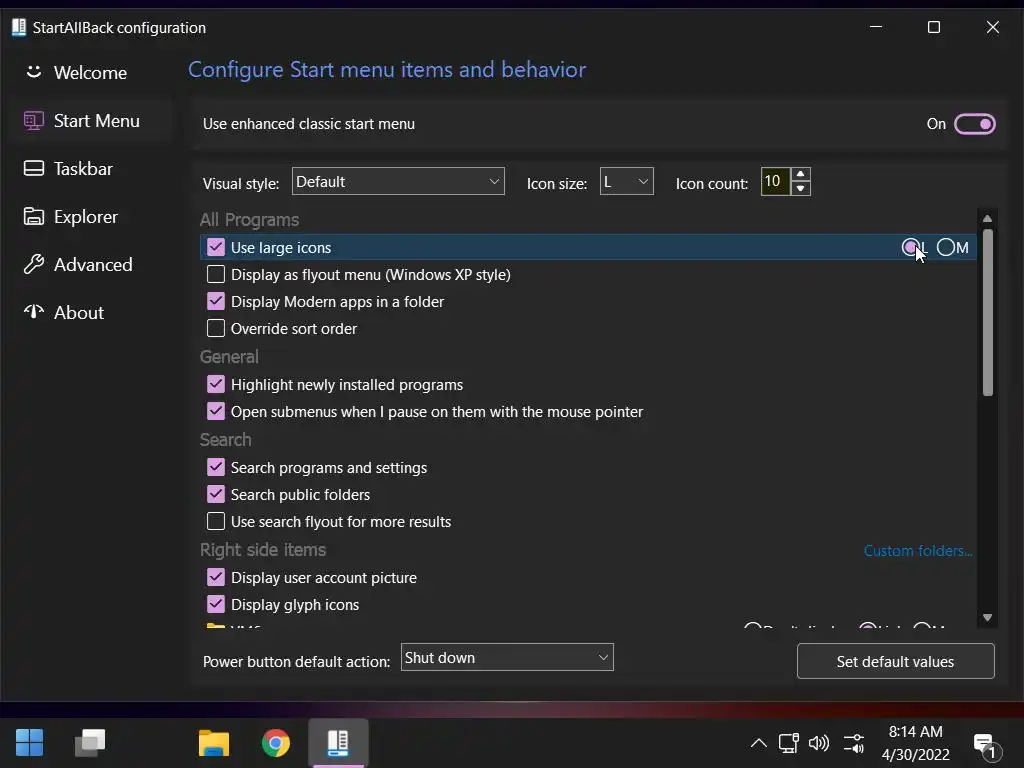Open Task View on the taskbar
This screenshot has width=1024, height=768.
(x=90, y=743)
